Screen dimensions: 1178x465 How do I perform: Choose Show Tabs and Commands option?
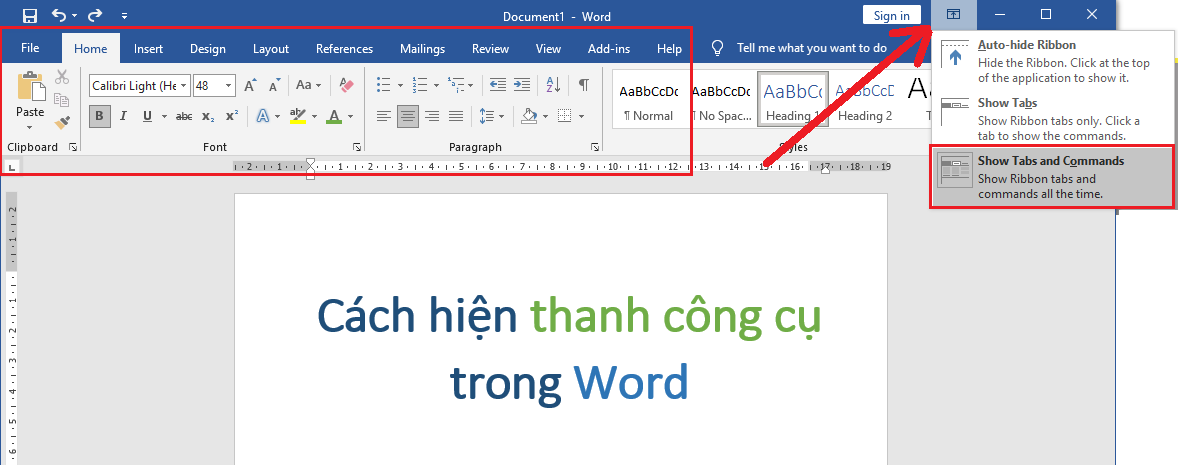[x=1052, y=177]
